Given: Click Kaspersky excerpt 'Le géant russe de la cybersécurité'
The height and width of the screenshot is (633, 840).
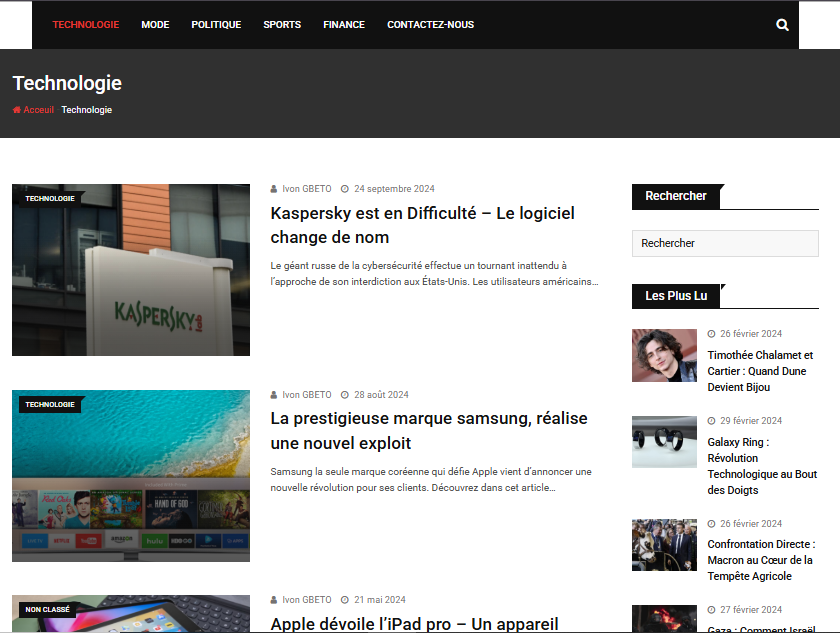Looking at the screenshot, I should coord(434,274).
